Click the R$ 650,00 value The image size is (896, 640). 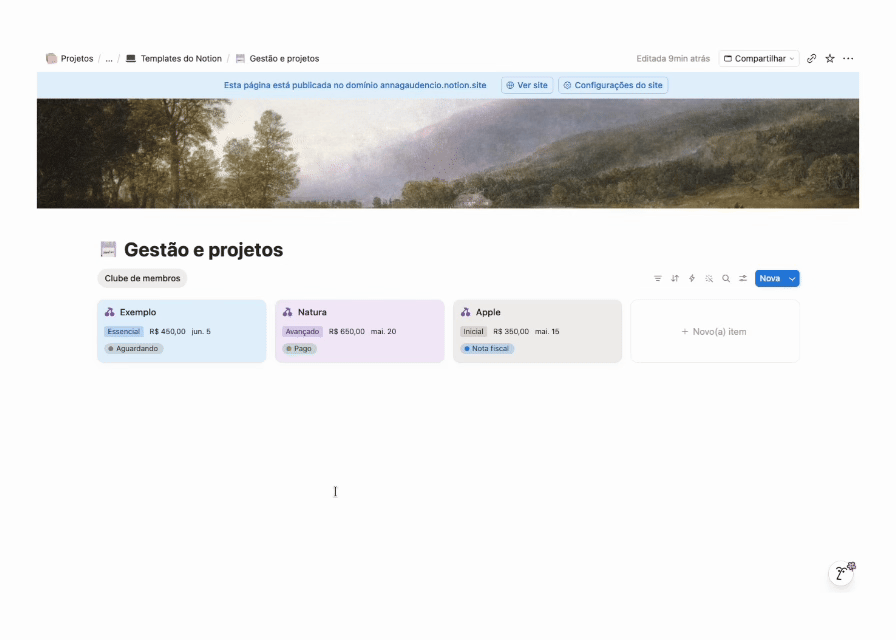[x=346, y=331]
